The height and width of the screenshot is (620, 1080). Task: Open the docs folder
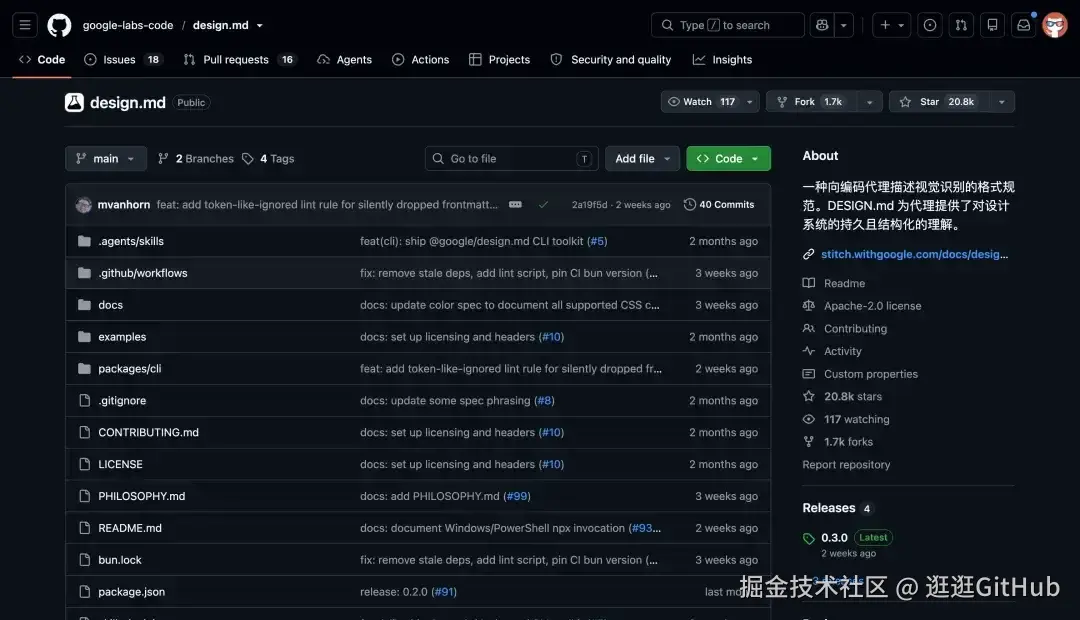tap(110, 304)
